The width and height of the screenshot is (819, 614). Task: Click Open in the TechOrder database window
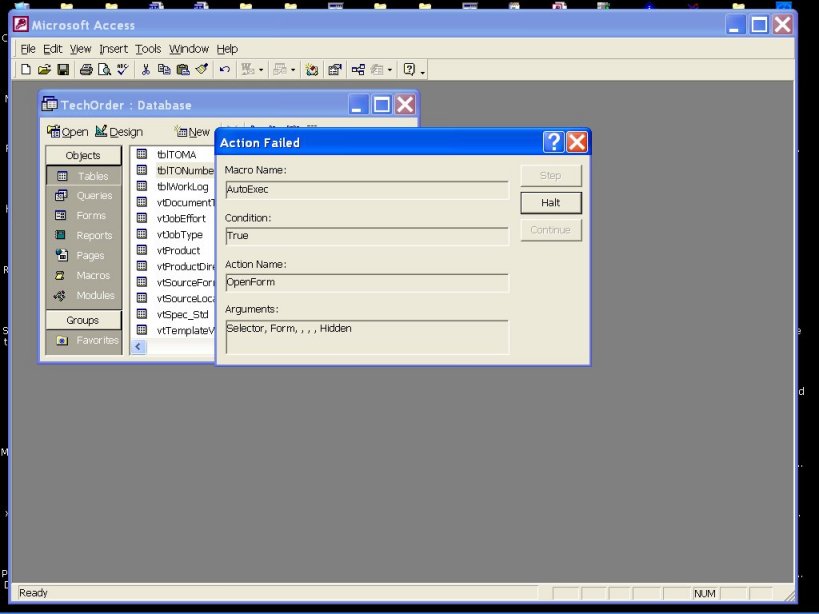coord(67,132)
